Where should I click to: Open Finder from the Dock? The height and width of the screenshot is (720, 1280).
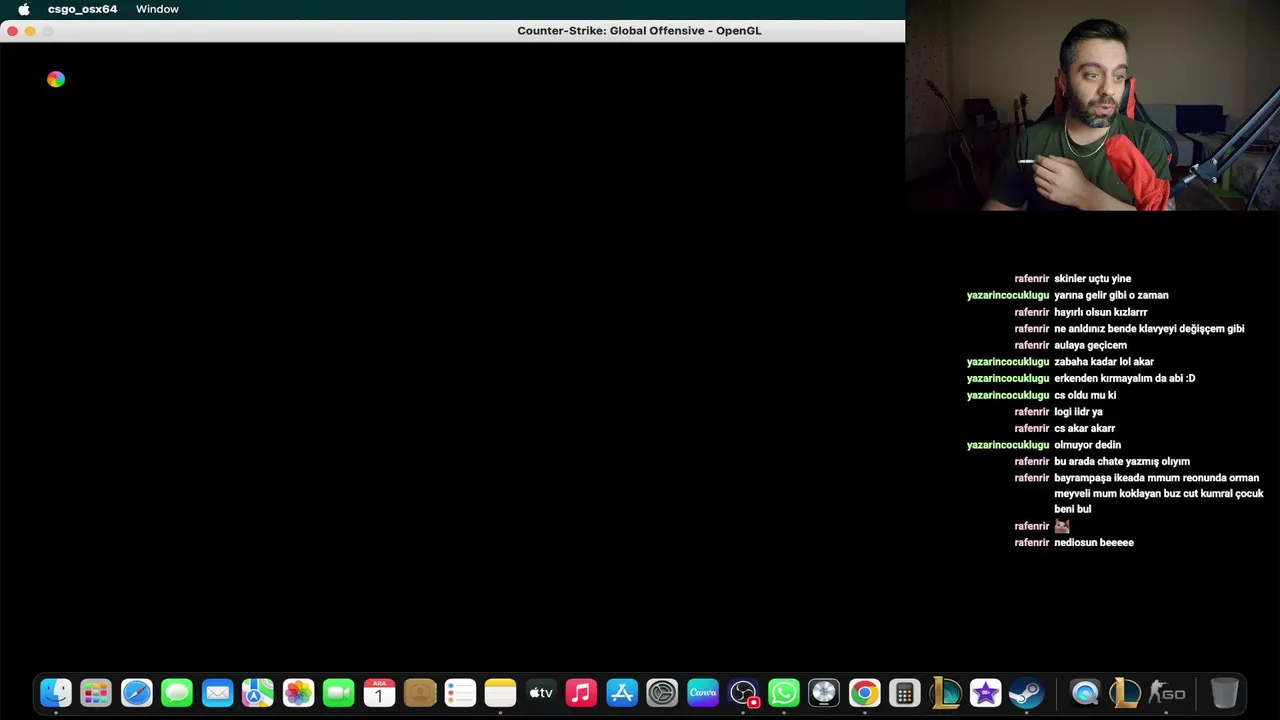tap(56, 693)
